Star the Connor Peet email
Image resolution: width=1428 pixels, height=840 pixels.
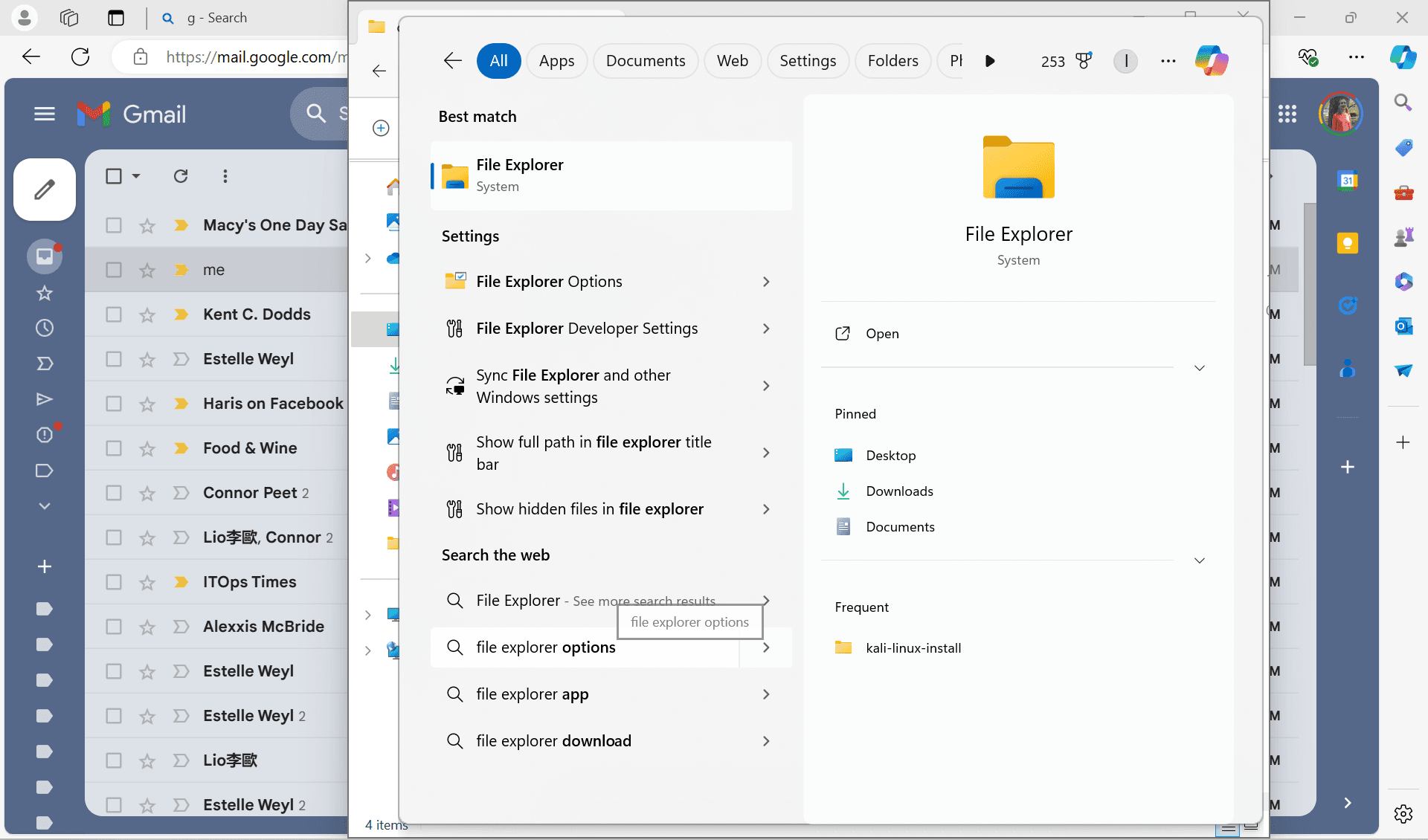pos(147,493)
